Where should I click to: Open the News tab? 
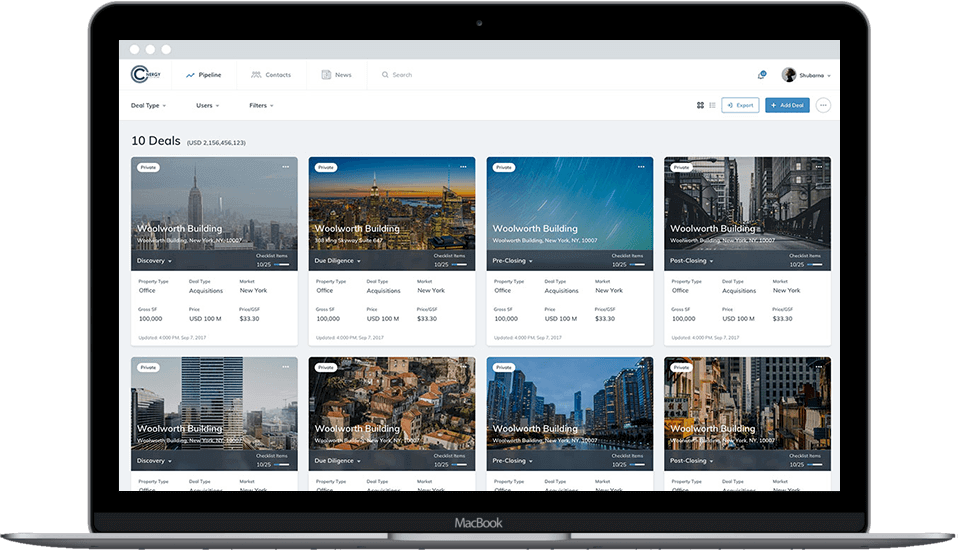click(337, 75)
